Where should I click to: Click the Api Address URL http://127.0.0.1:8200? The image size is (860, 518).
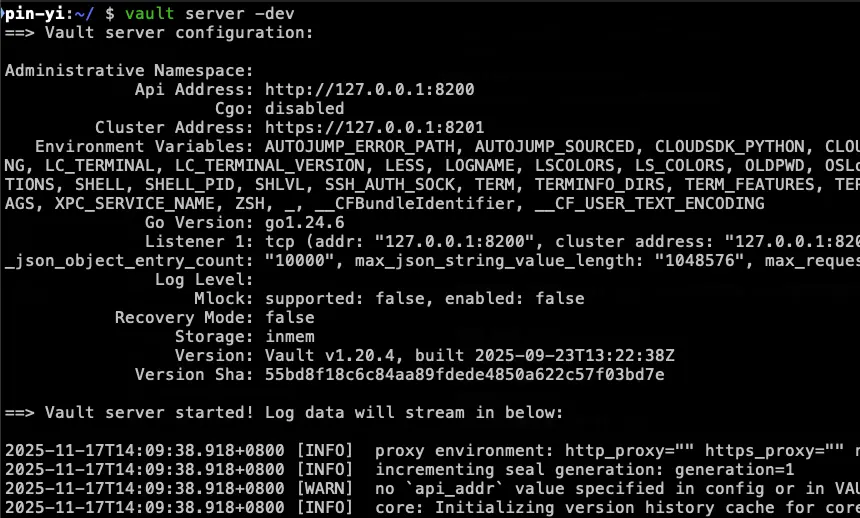pyautogui.click(x=369, y=90)
